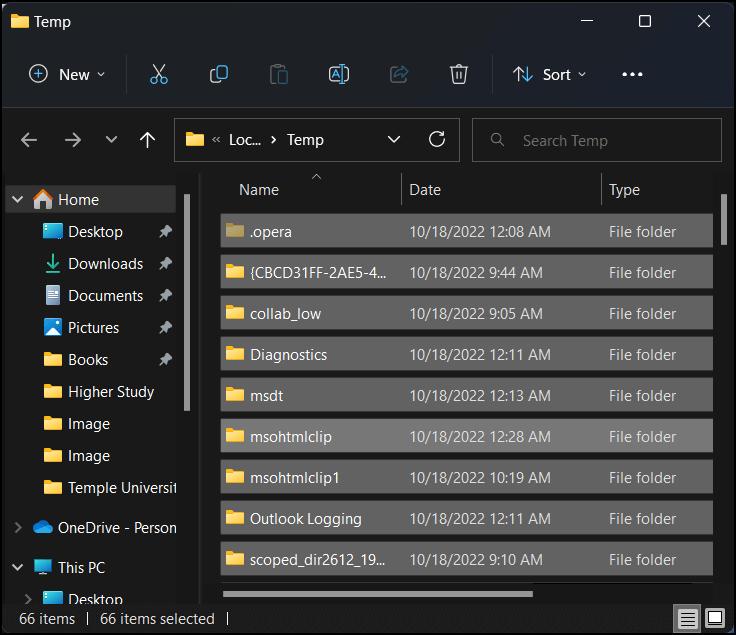Collapse the Home tree section
The image size is (736, 635).
point(18,200)
